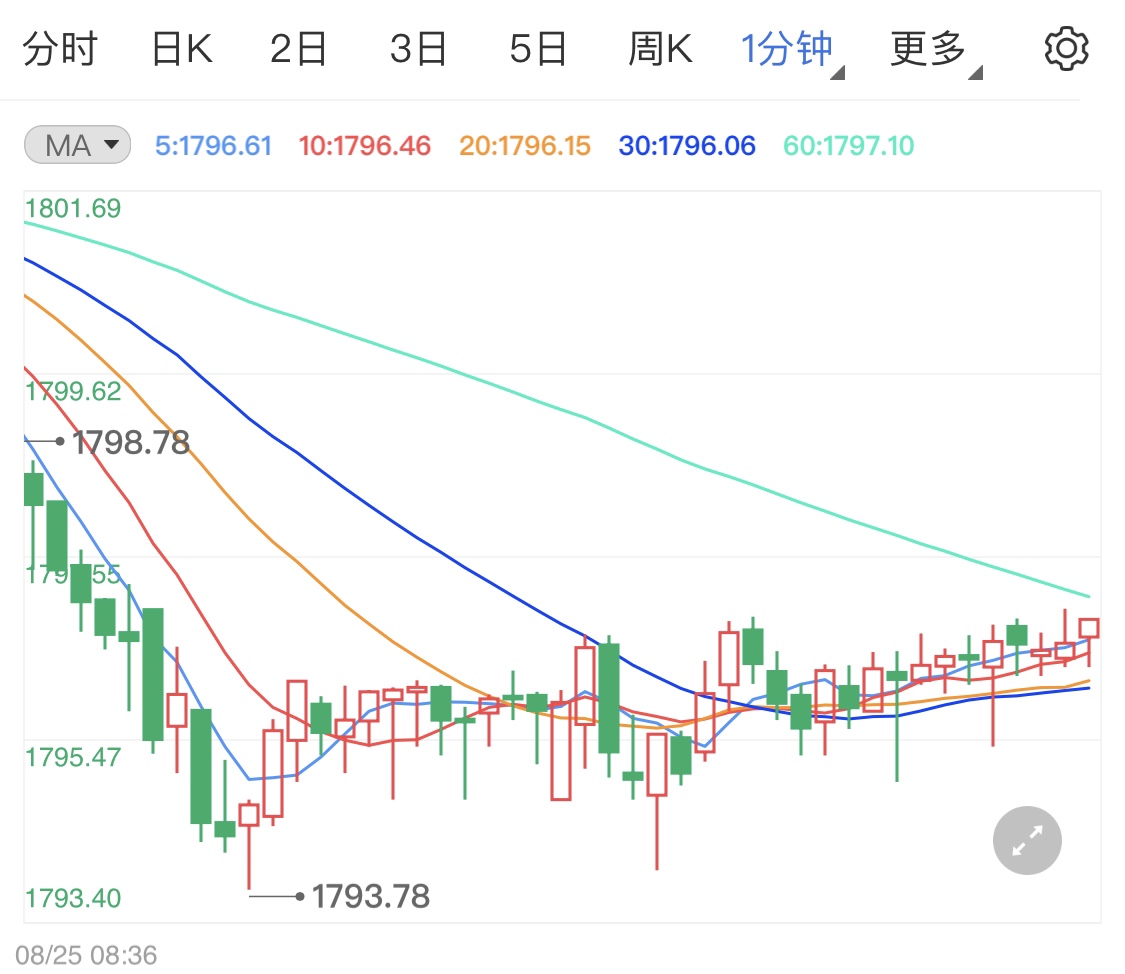
Task: Open chart settings gear icon
Action: (1065, 49)
